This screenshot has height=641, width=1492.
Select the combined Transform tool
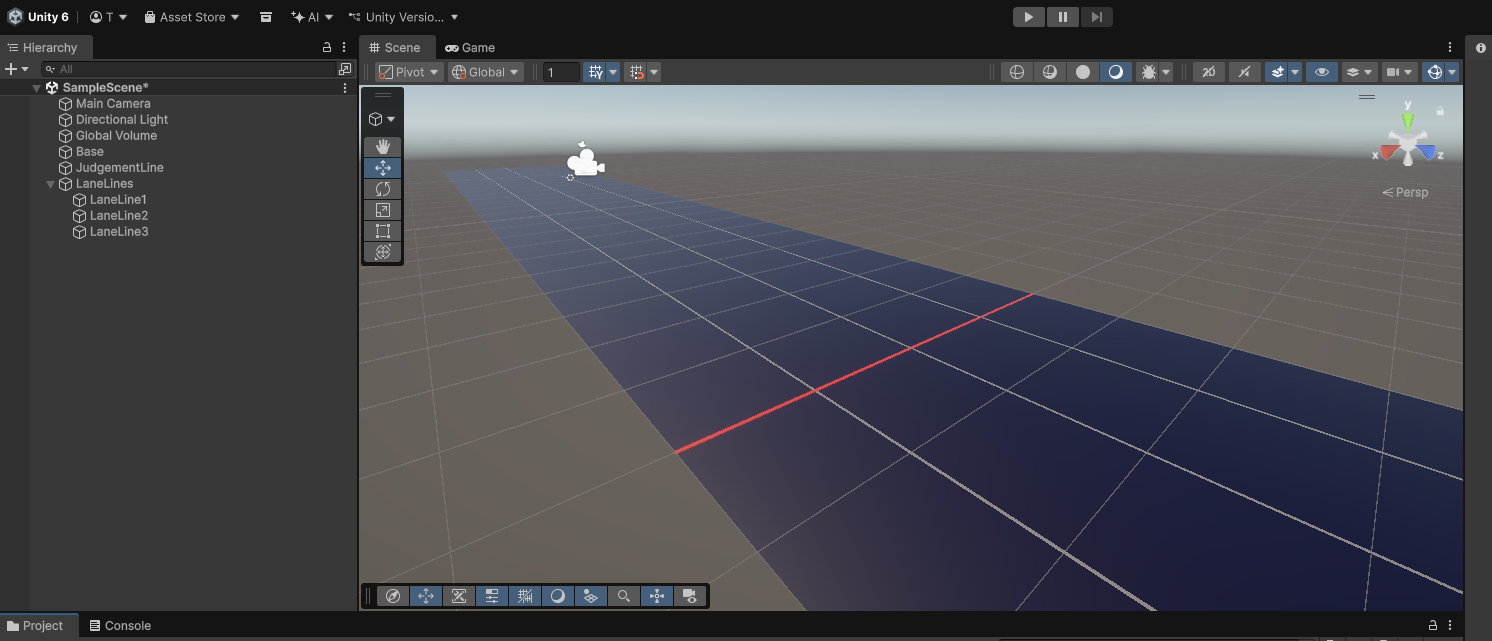tap(382, 252)
